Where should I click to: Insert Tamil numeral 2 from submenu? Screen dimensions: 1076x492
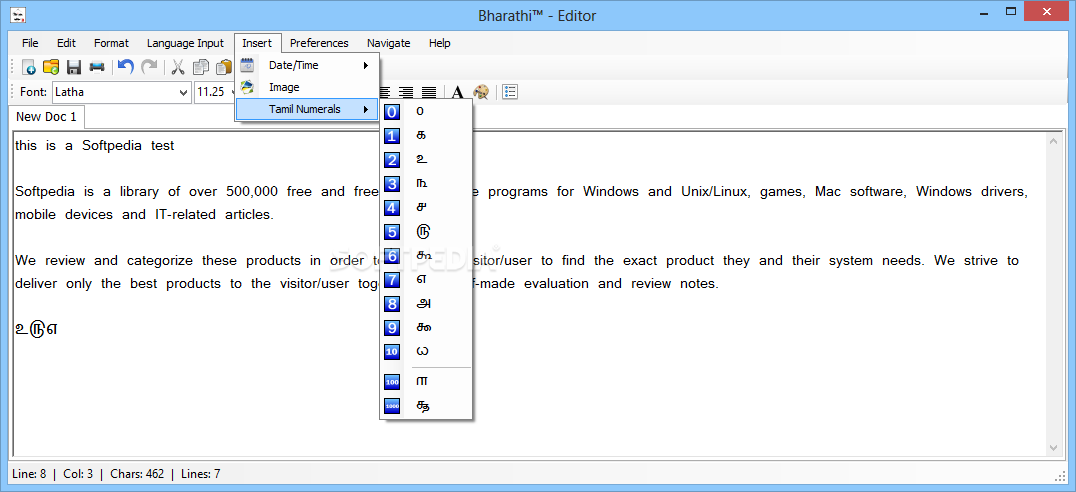point(426,160)
